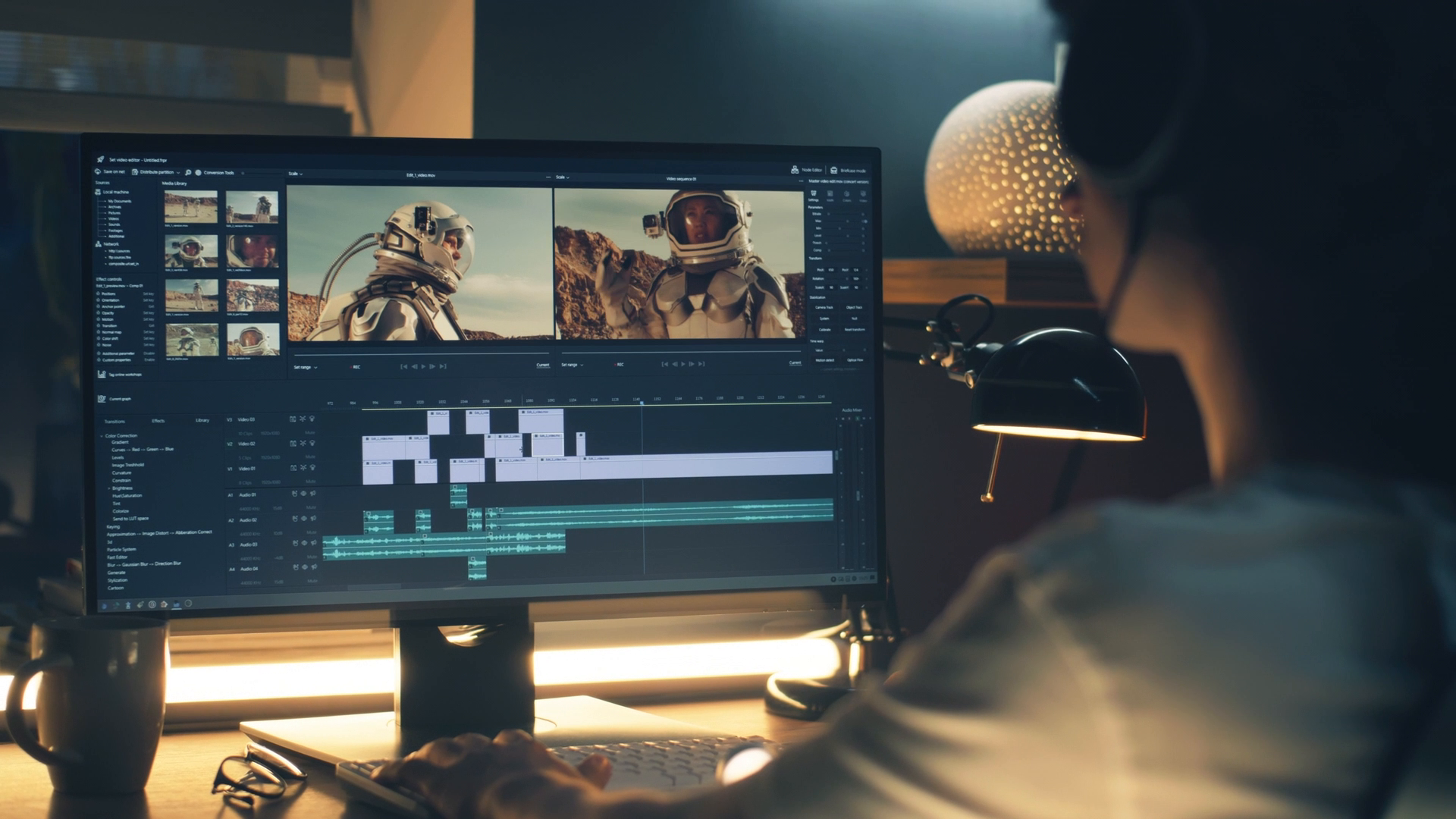Image resolution: width=1456 pixels, height=819 pixels.
Task: Adjust the Max parameter slider
Action: pos(846,221)
